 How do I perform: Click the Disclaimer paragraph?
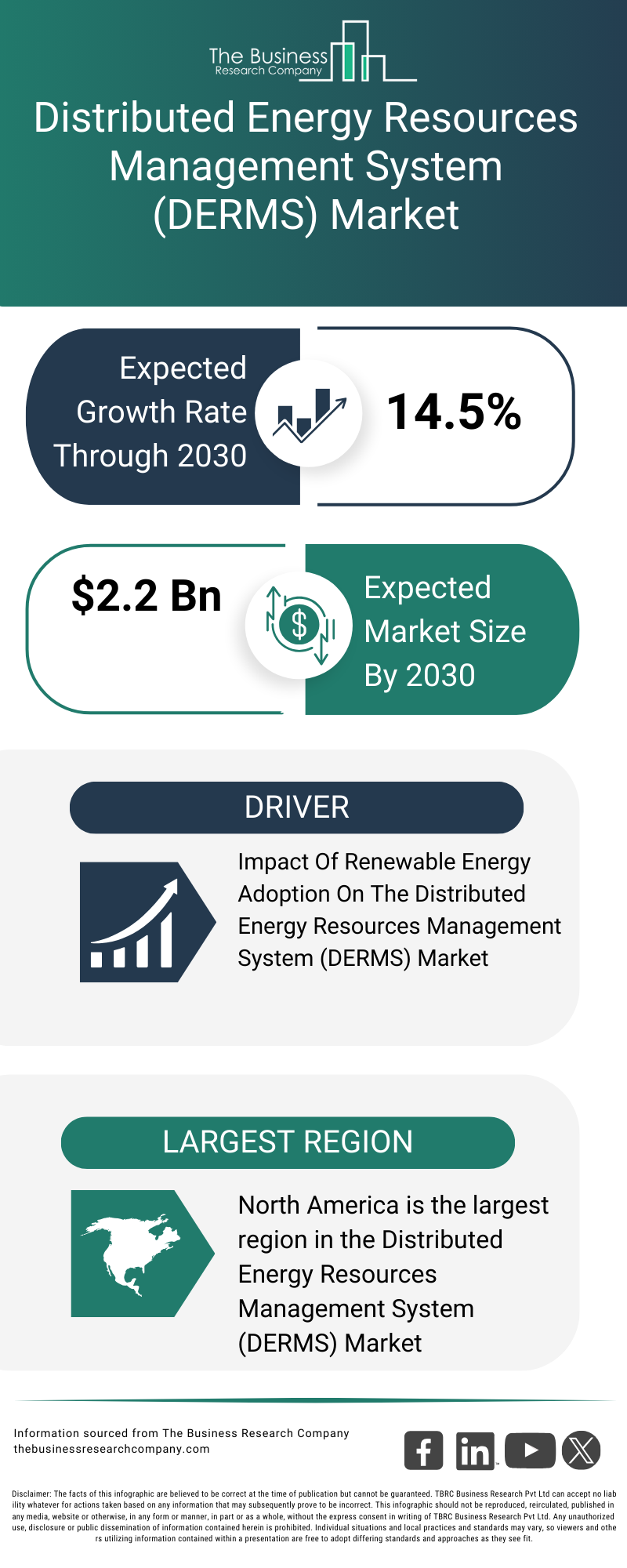click(313, 1516)
